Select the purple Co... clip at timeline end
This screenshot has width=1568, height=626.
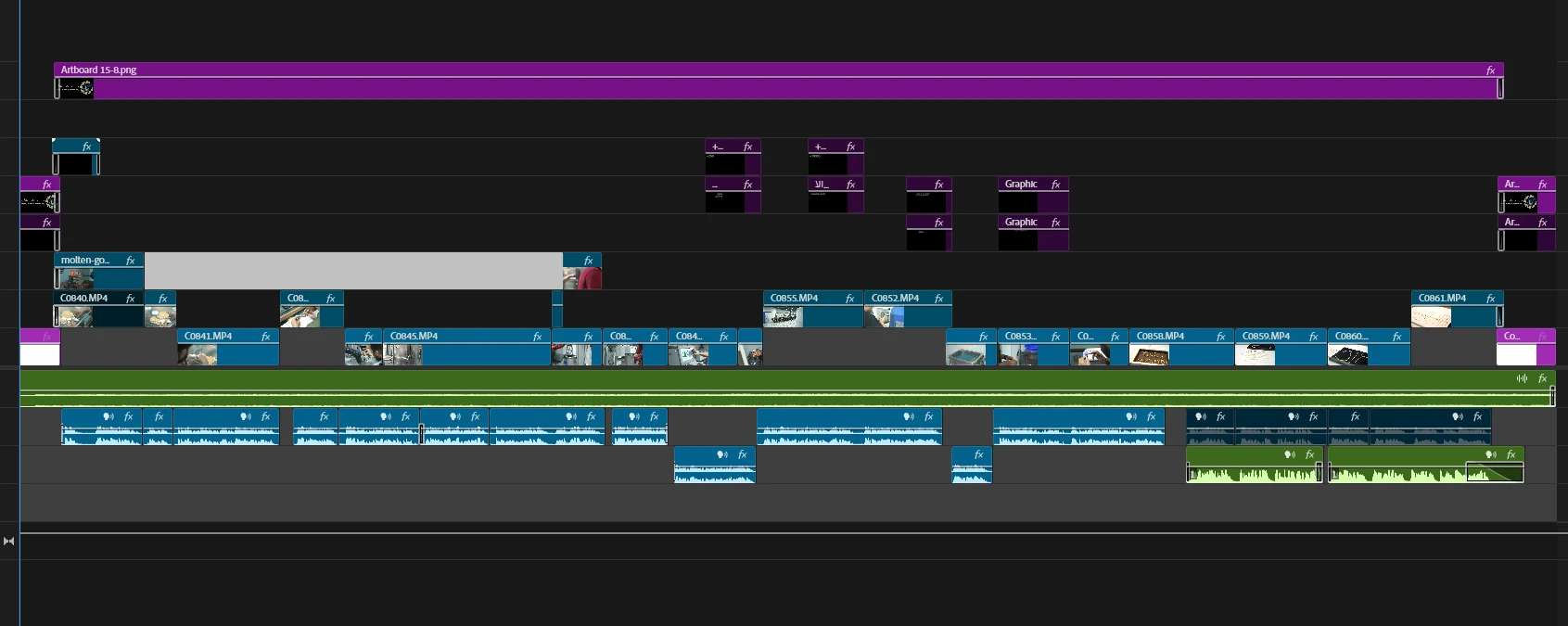(x=1526, y=347)
